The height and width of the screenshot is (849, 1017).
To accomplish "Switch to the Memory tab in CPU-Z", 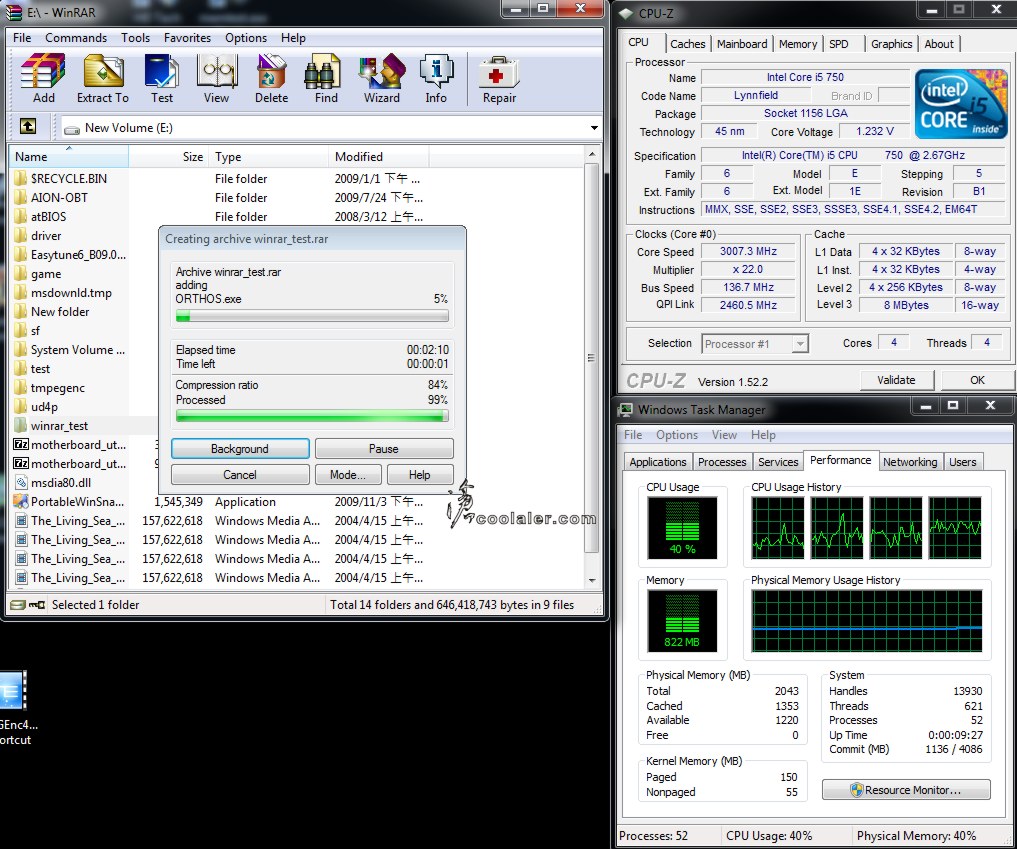I will point(798,43).
